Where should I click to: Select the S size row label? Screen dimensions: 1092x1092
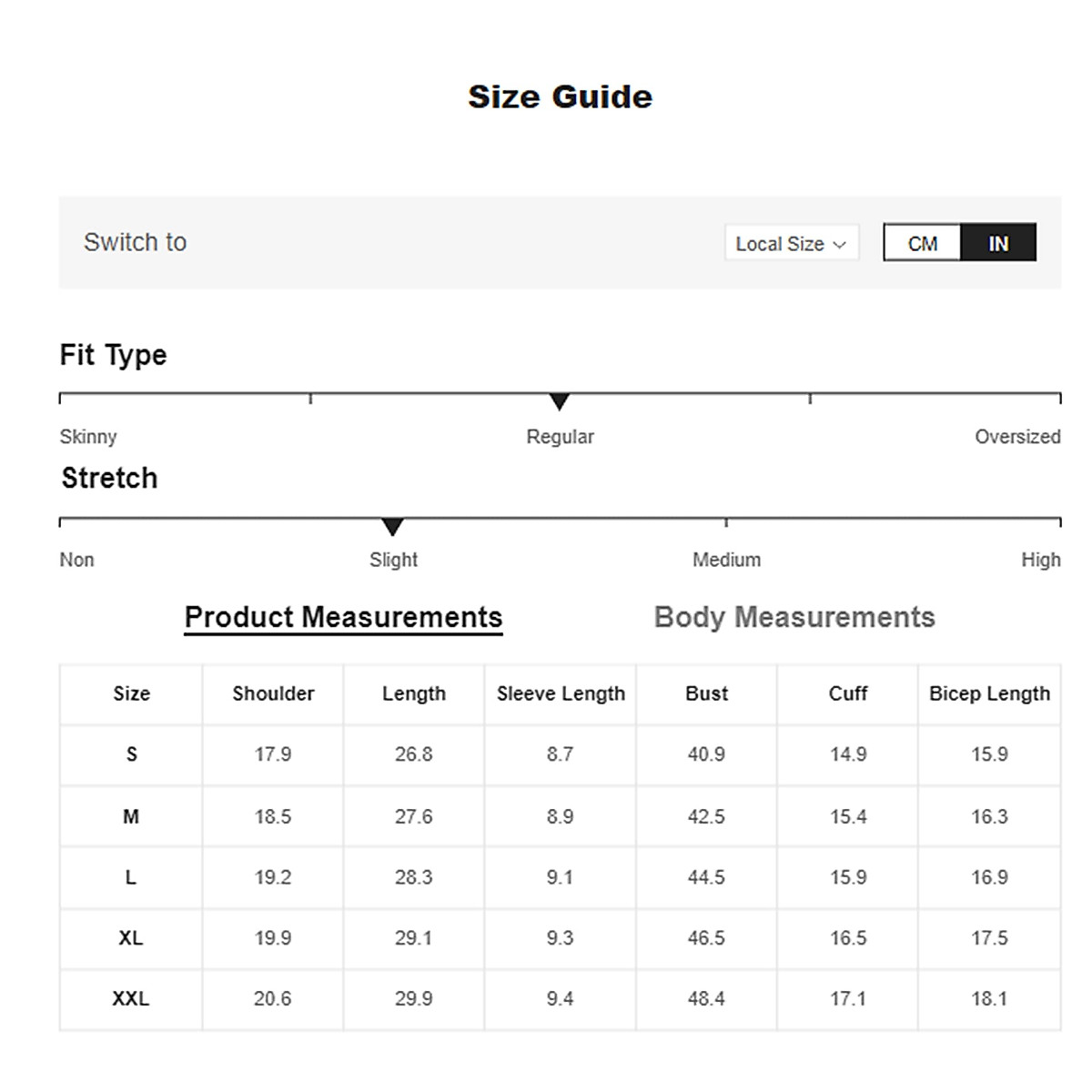pos(131,754)
